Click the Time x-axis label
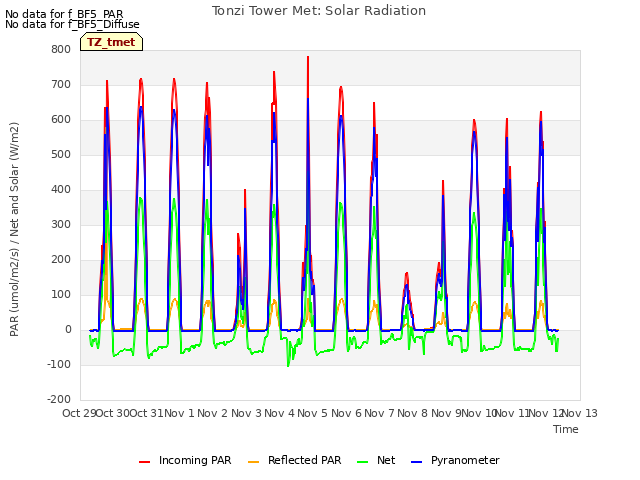 tap(566, 429)
